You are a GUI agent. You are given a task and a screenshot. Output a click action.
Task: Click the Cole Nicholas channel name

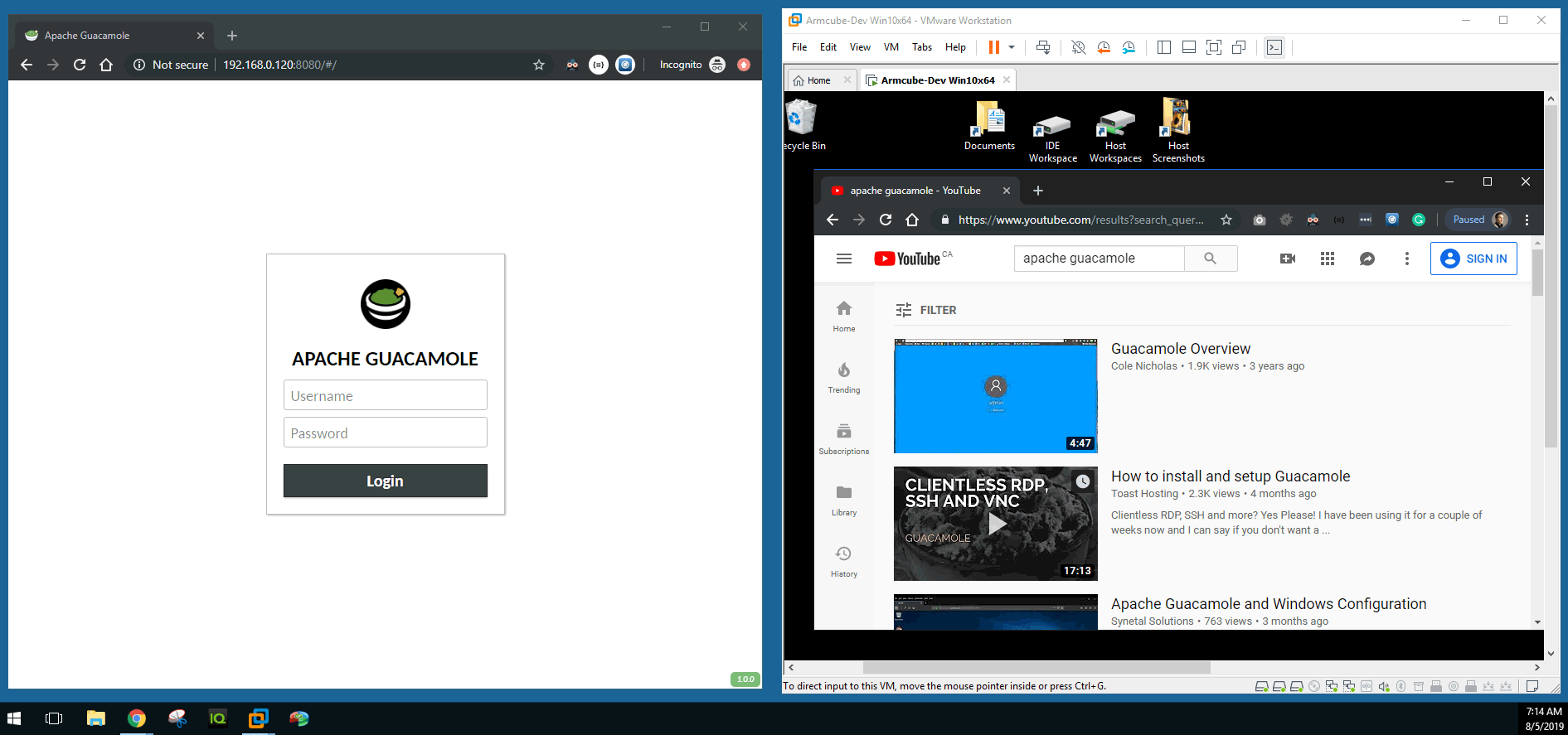click(1144, 366)
